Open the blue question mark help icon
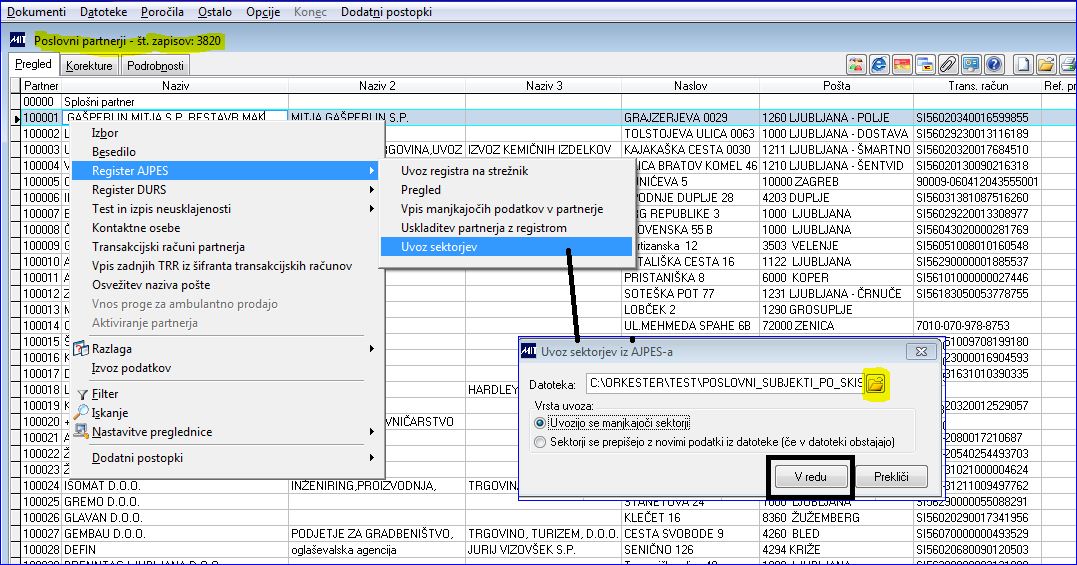Image resolution: width=1077 pixels, height=565 pixels. pyautogui.click(x=993, y=65)
